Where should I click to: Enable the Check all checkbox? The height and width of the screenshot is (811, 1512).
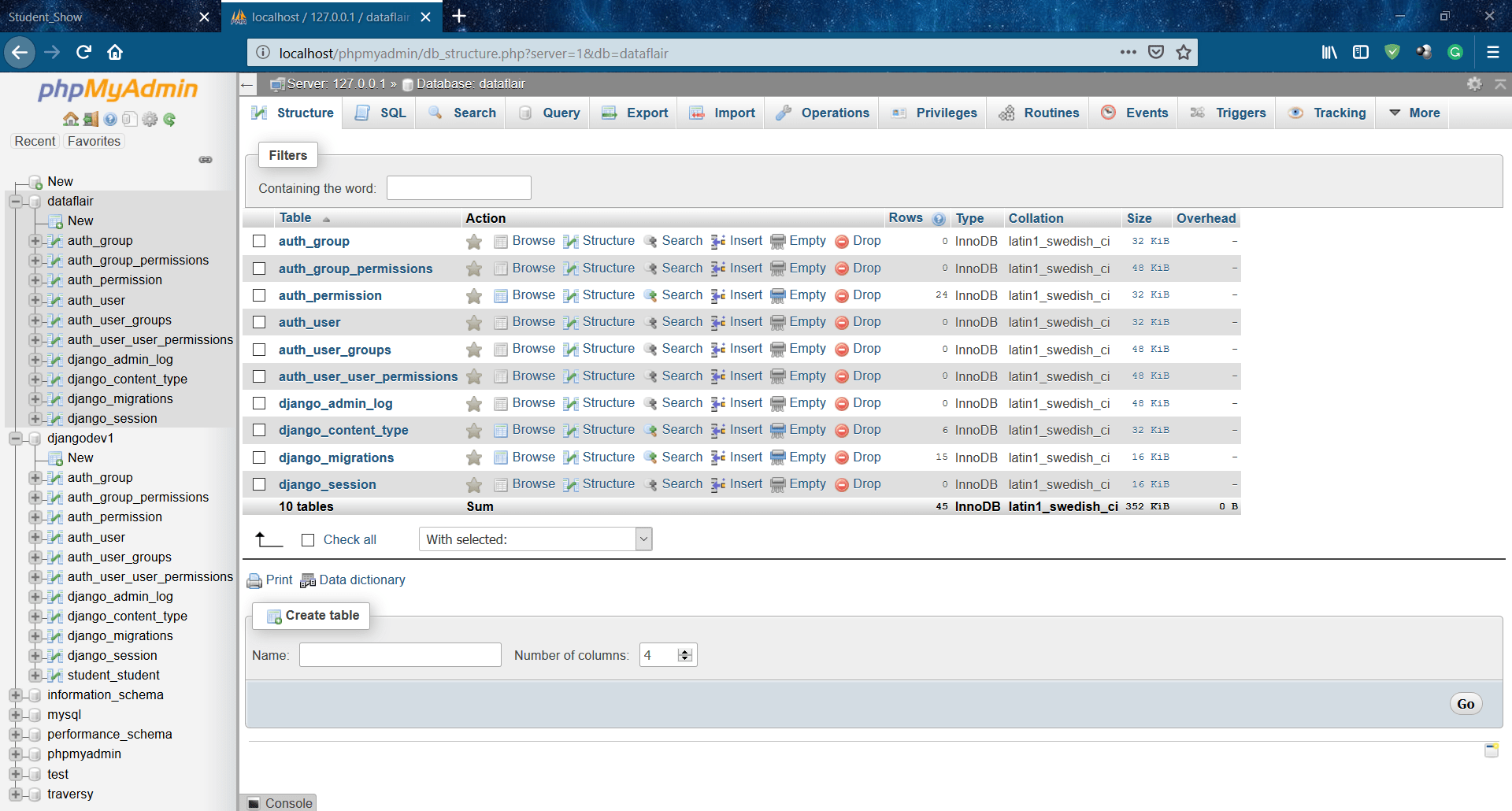pos(308,539)
